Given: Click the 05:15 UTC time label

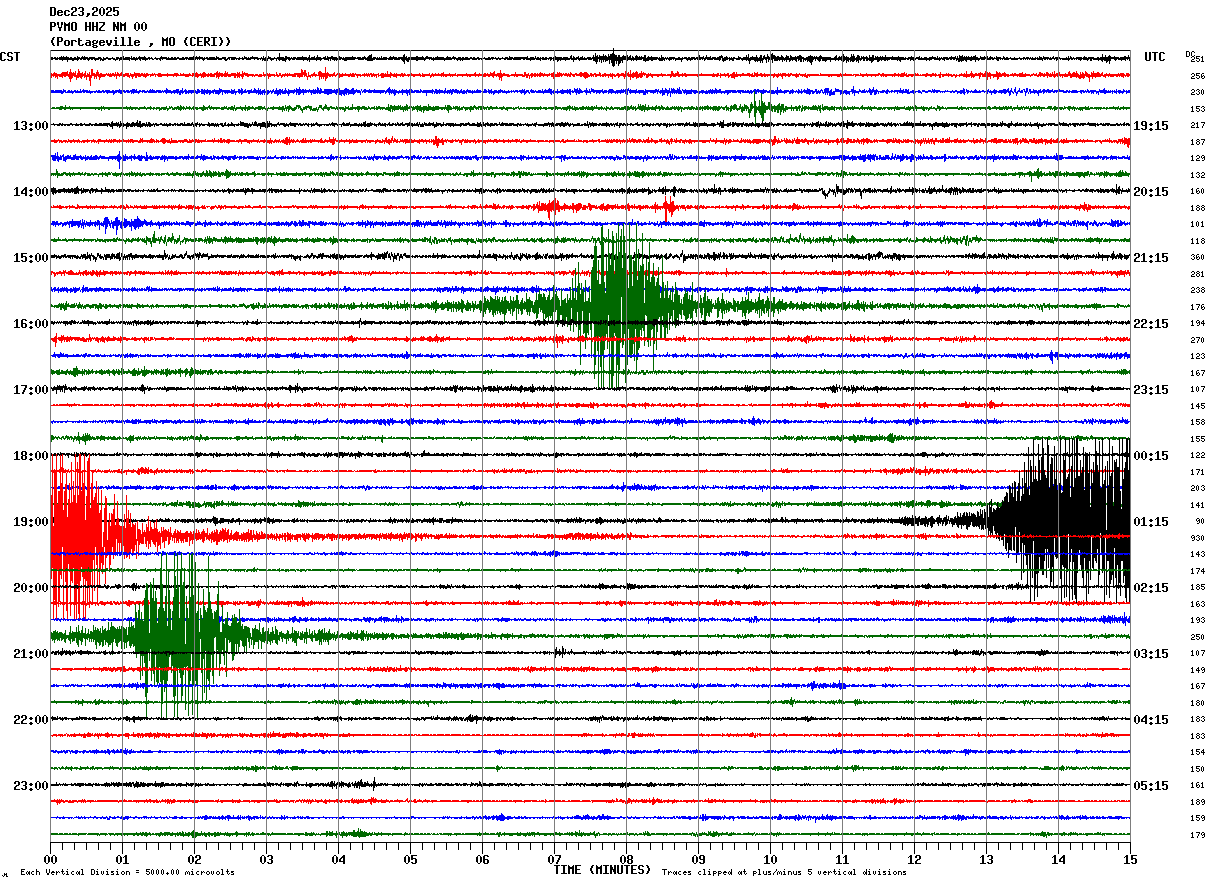Looking at the screenshot, I should point(1151,786).
